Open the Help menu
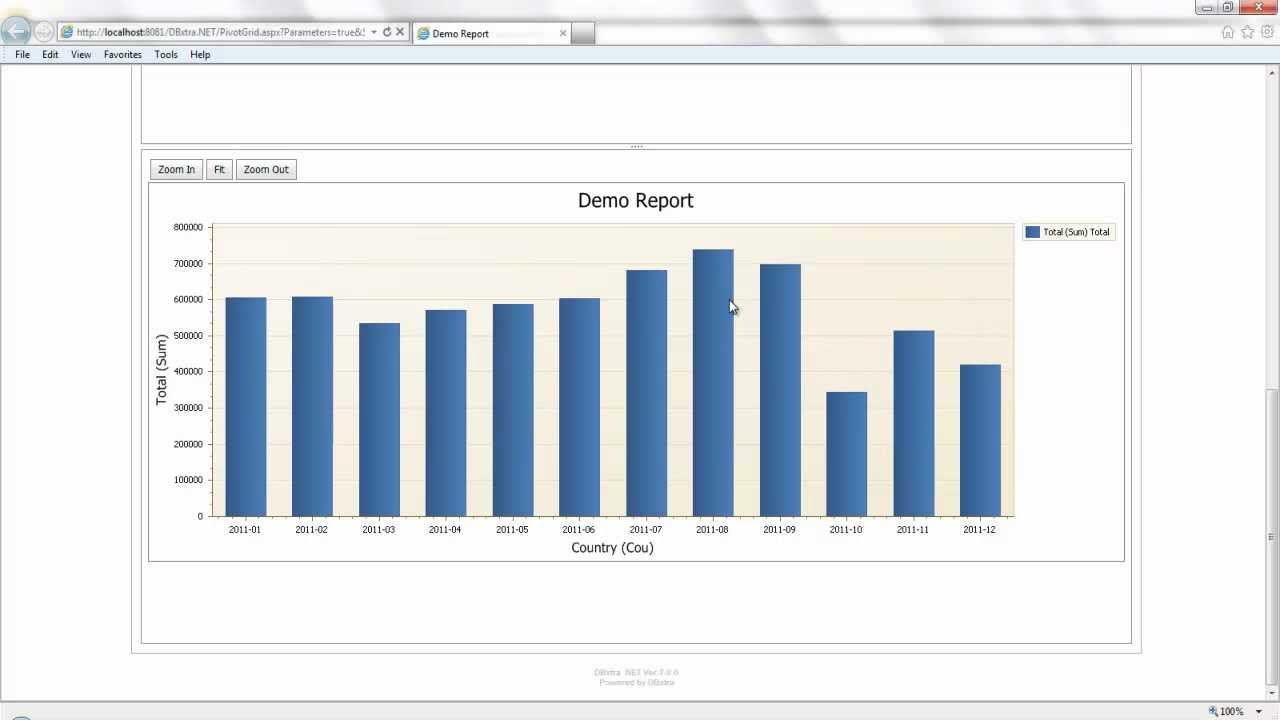 coord(200,54)
